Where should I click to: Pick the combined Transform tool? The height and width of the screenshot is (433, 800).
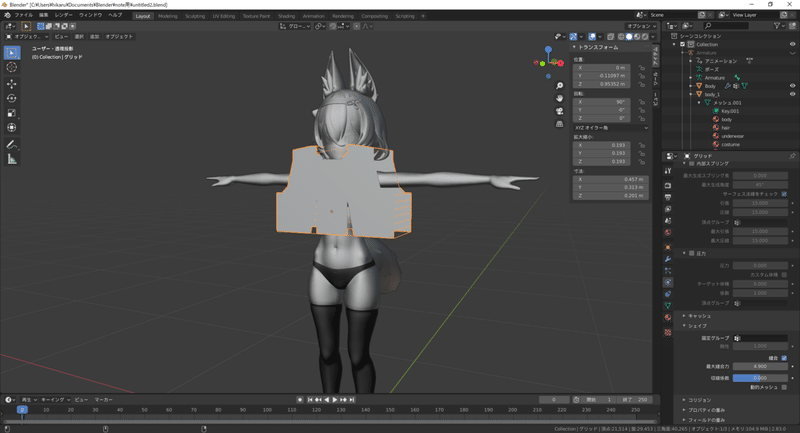12,128
